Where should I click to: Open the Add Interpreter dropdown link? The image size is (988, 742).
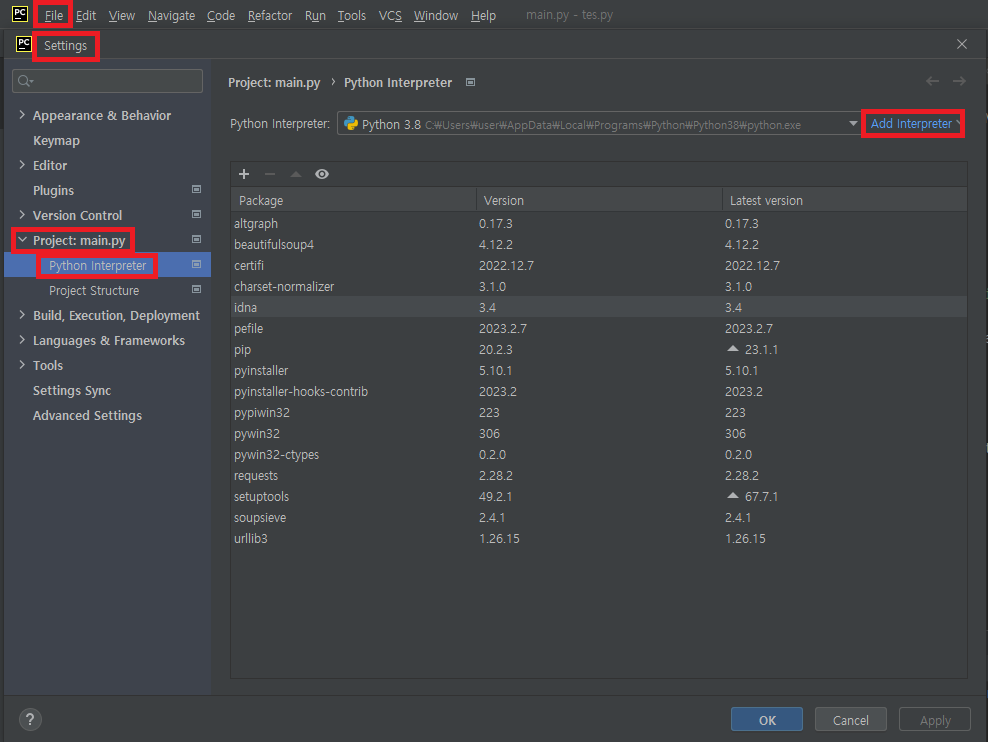[912, 123]
